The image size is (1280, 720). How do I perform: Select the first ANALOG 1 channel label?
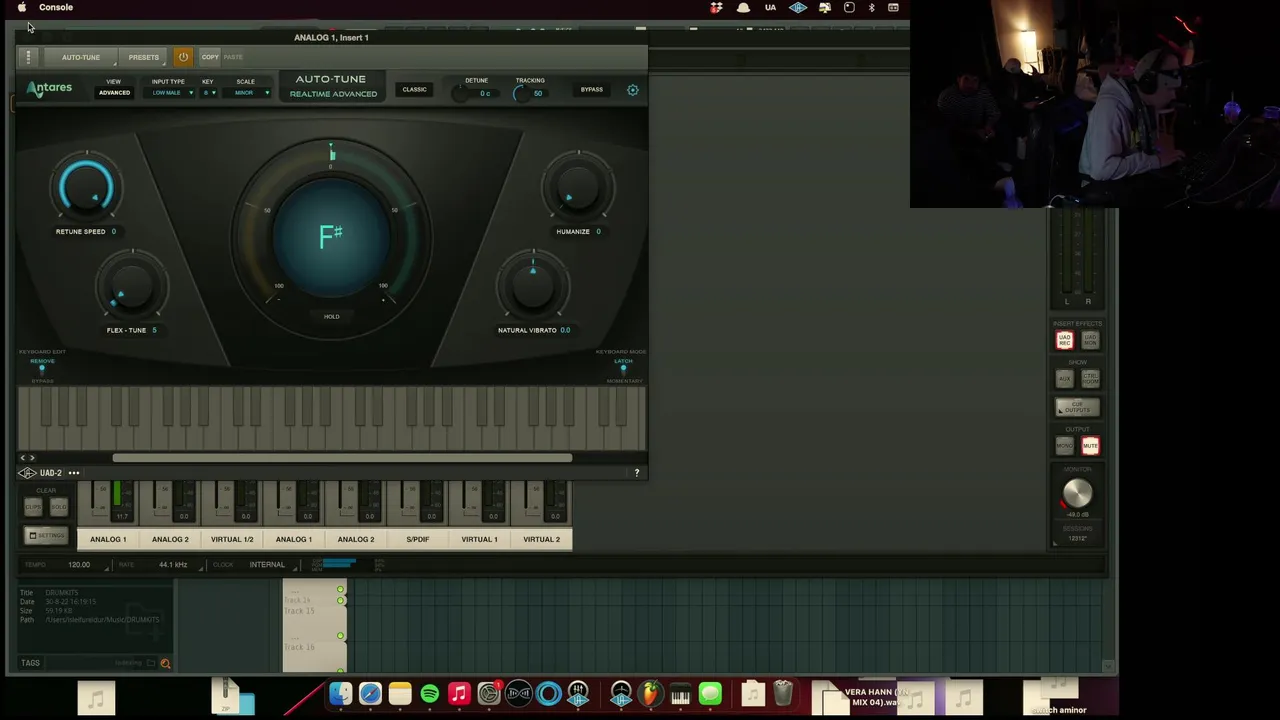[x=108, y=539]
